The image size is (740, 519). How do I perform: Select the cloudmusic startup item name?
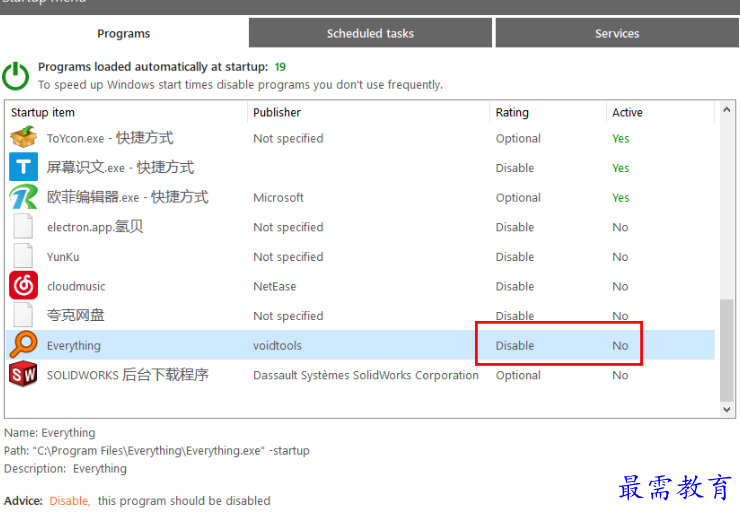[76, 286]
